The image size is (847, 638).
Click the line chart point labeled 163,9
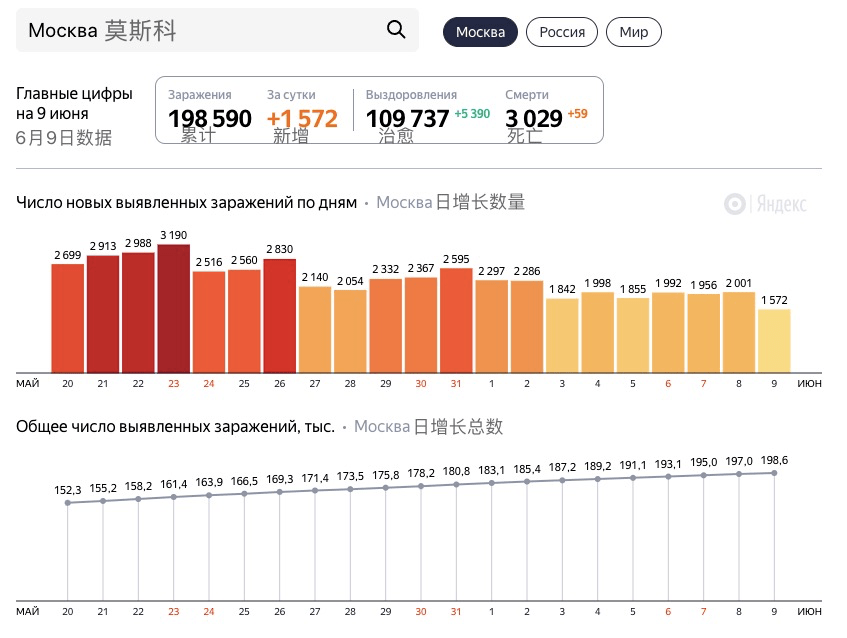(x=209, y=495)
